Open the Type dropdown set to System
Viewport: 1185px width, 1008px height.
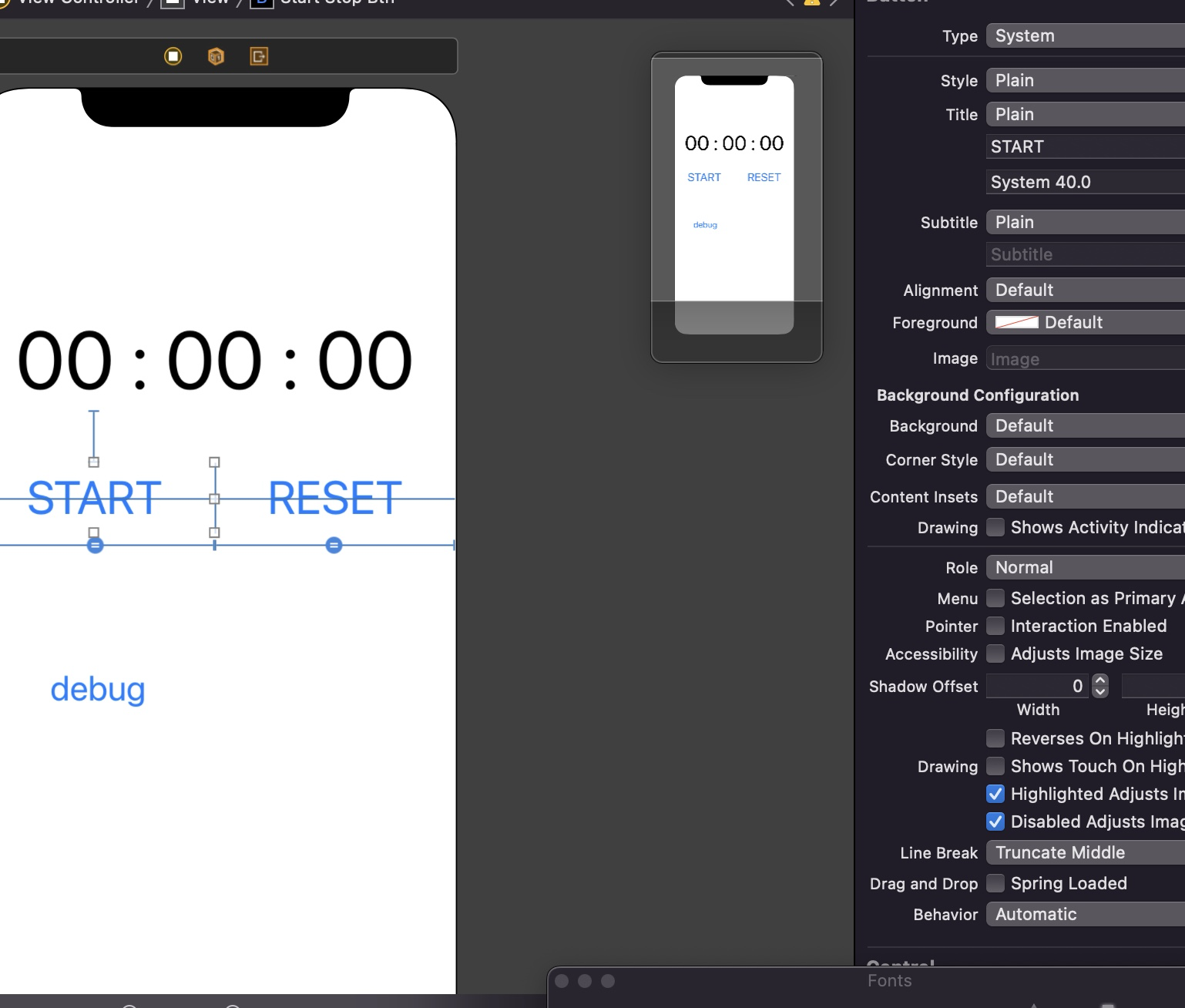[1086, 35]
